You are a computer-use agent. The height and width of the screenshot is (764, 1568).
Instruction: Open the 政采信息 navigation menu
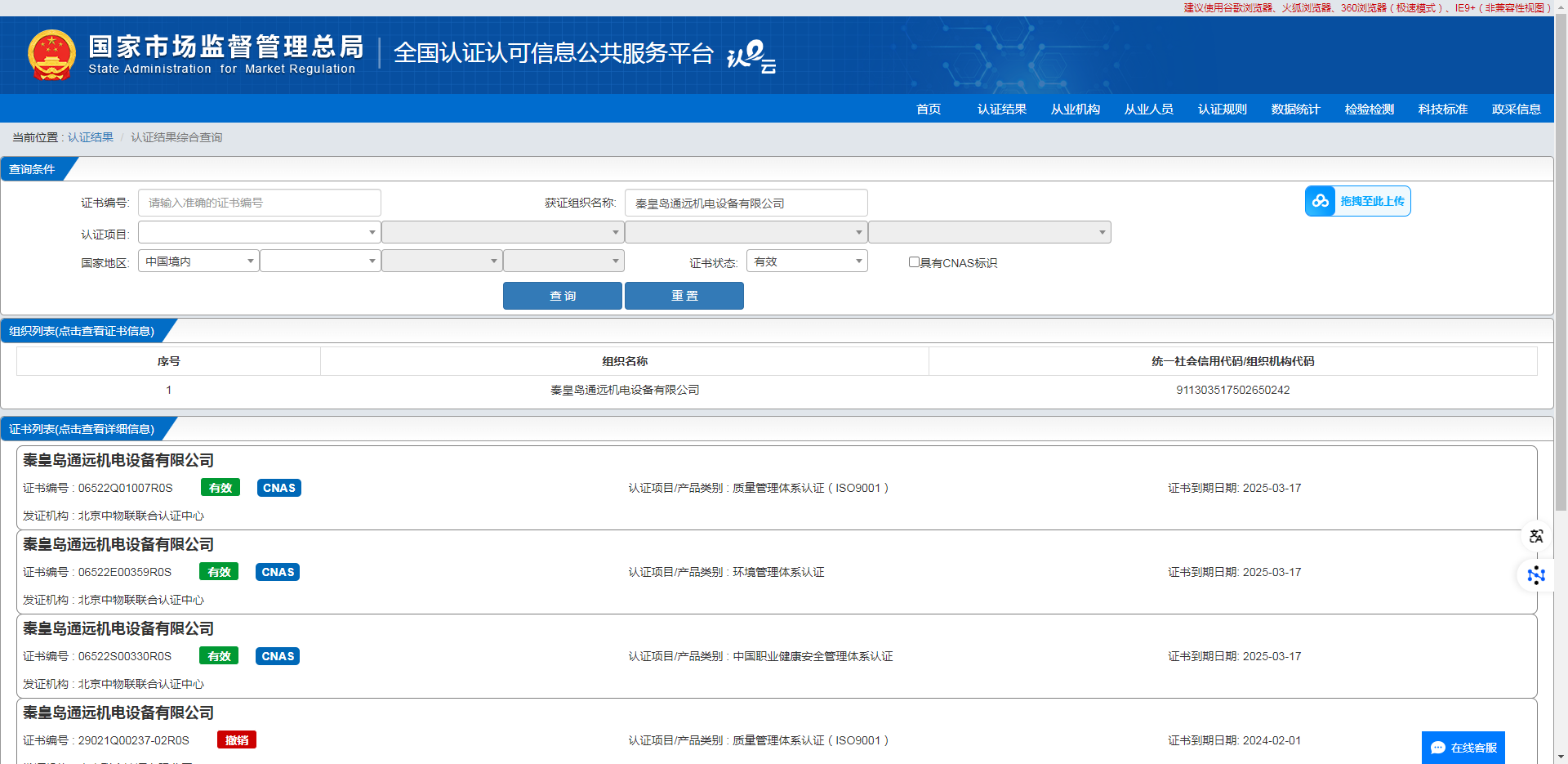pos(1517,109)
